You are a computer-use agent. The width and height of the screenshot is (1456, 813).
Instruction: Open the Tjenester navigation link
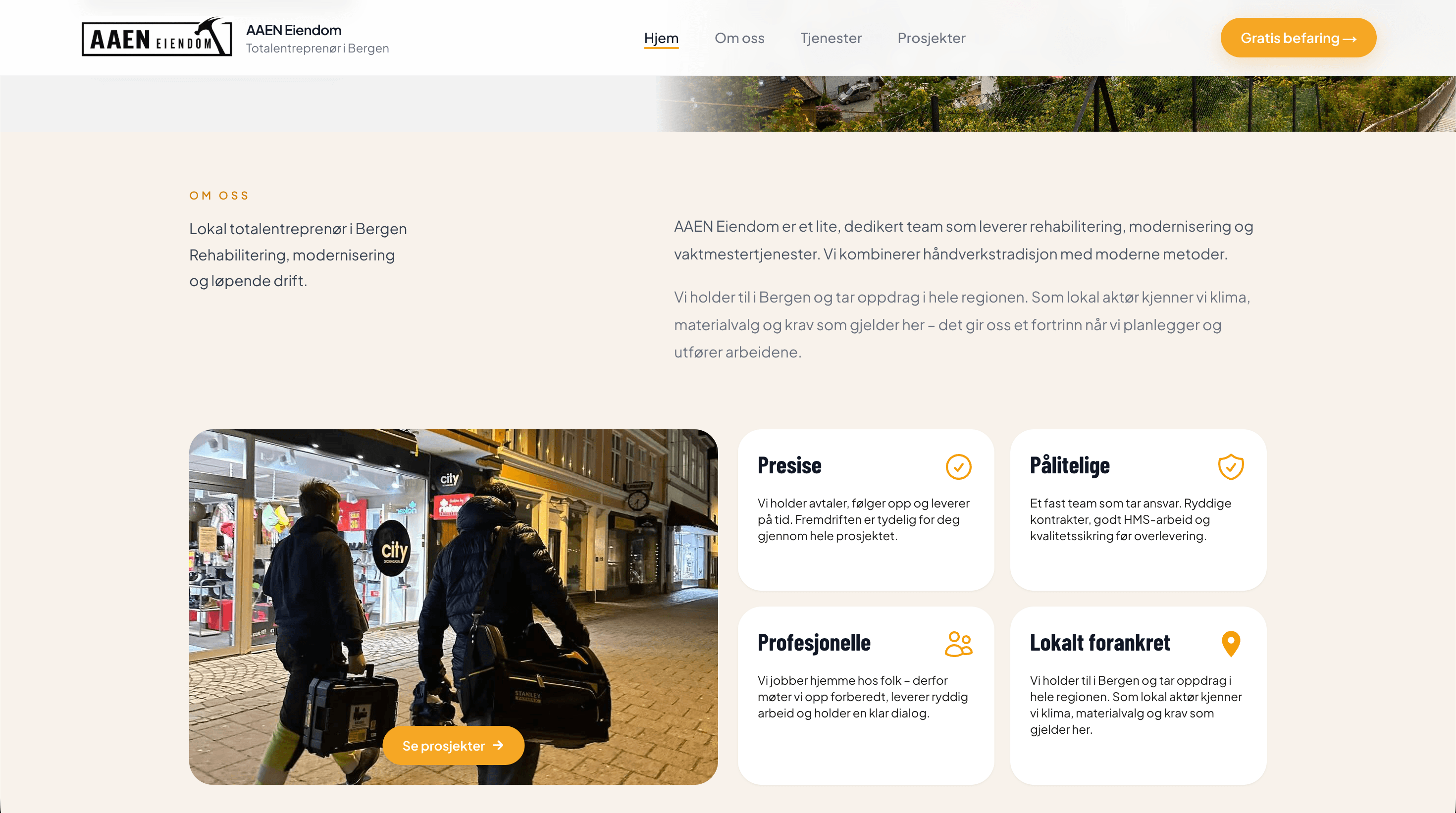(x=831, y=38)
